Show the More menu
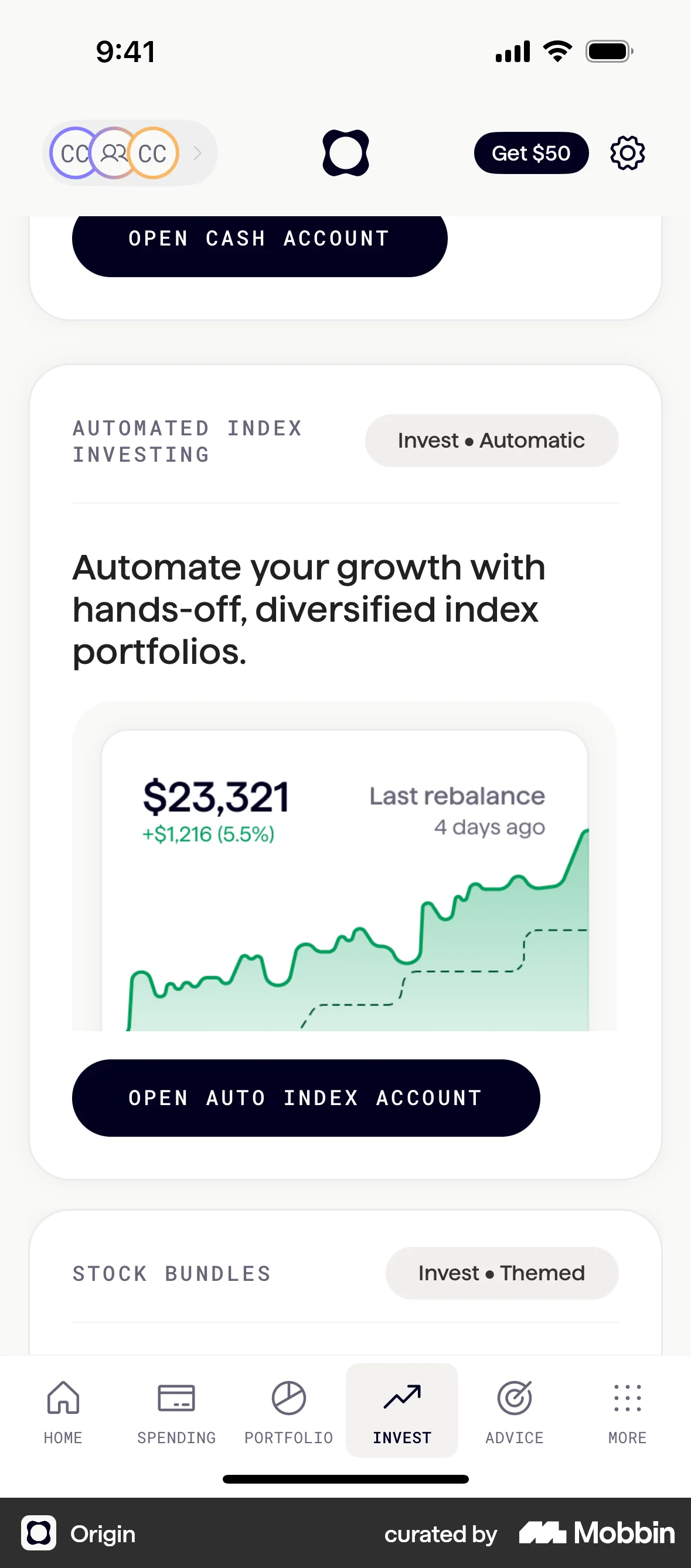691x1568 pixels. point(627,1410)
